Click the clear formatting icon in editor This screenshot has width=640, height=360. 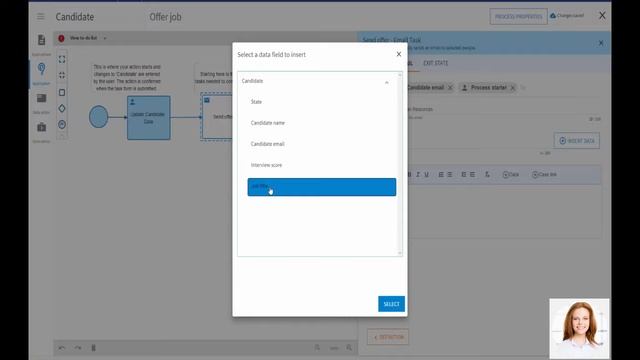(x=487, y=175)
